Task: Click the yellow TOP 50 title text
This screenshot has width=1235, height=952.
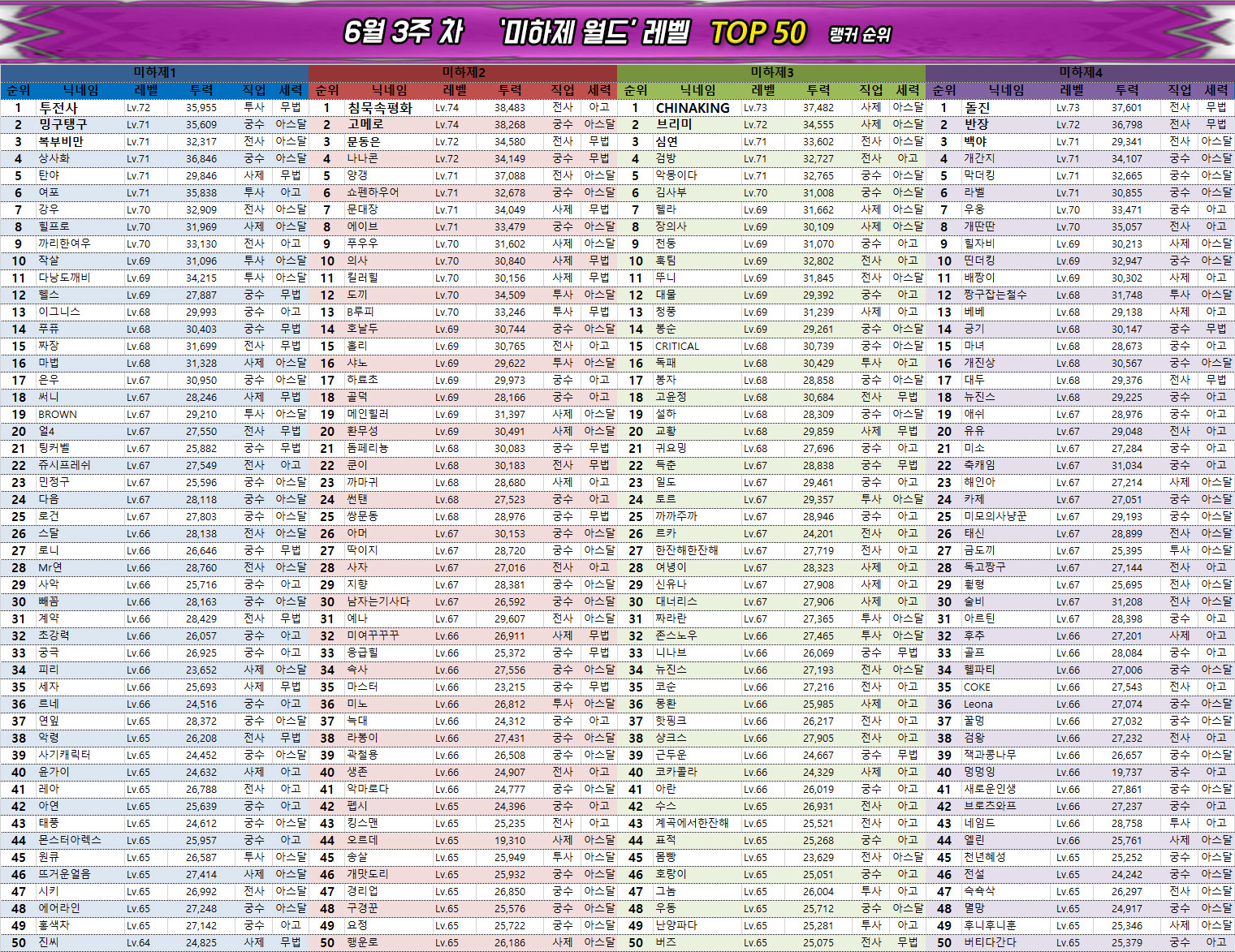Action: (758, 33)
